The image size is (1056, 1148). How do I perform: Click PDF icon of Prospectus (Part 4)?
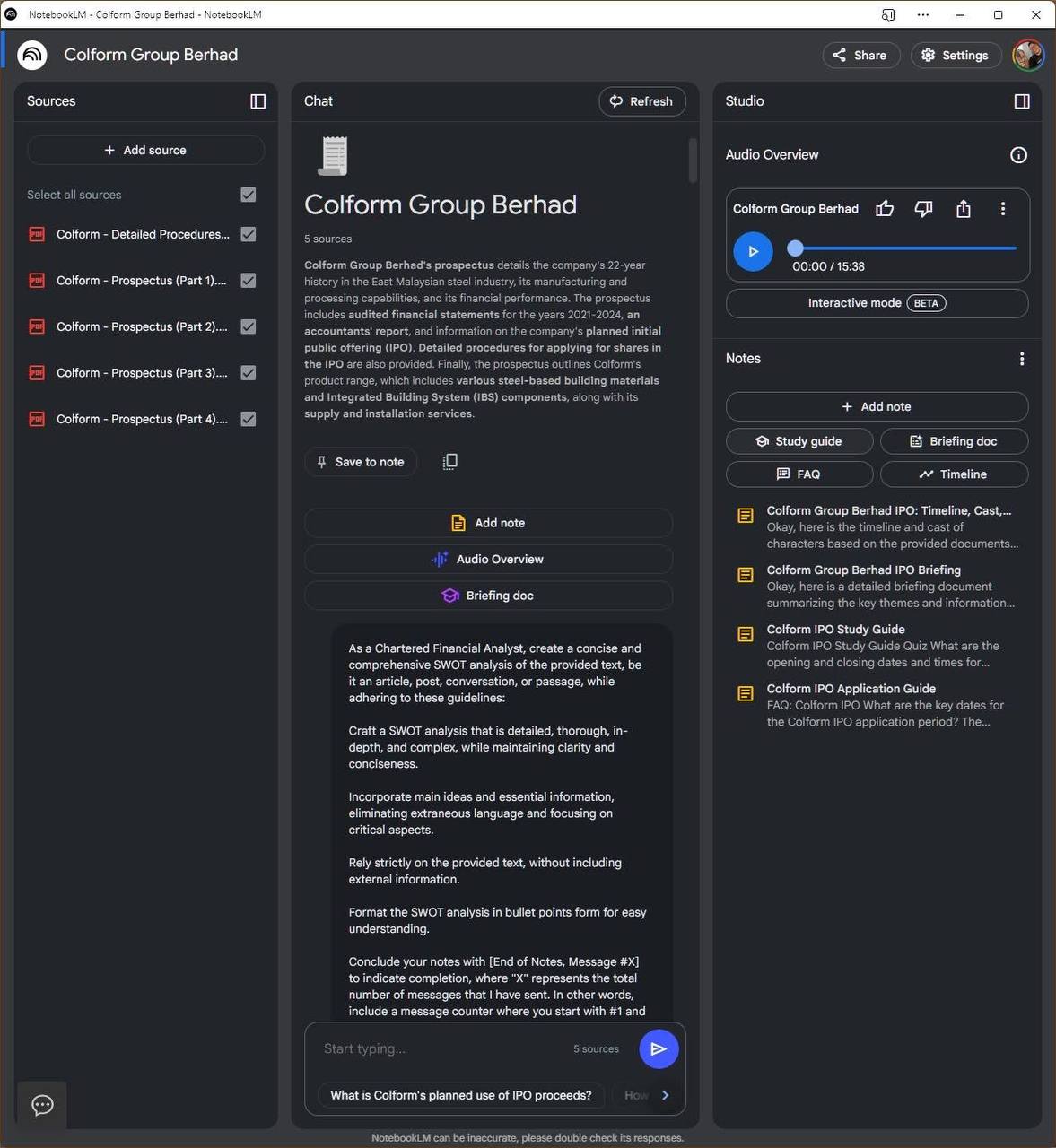[x=37, y=419]
